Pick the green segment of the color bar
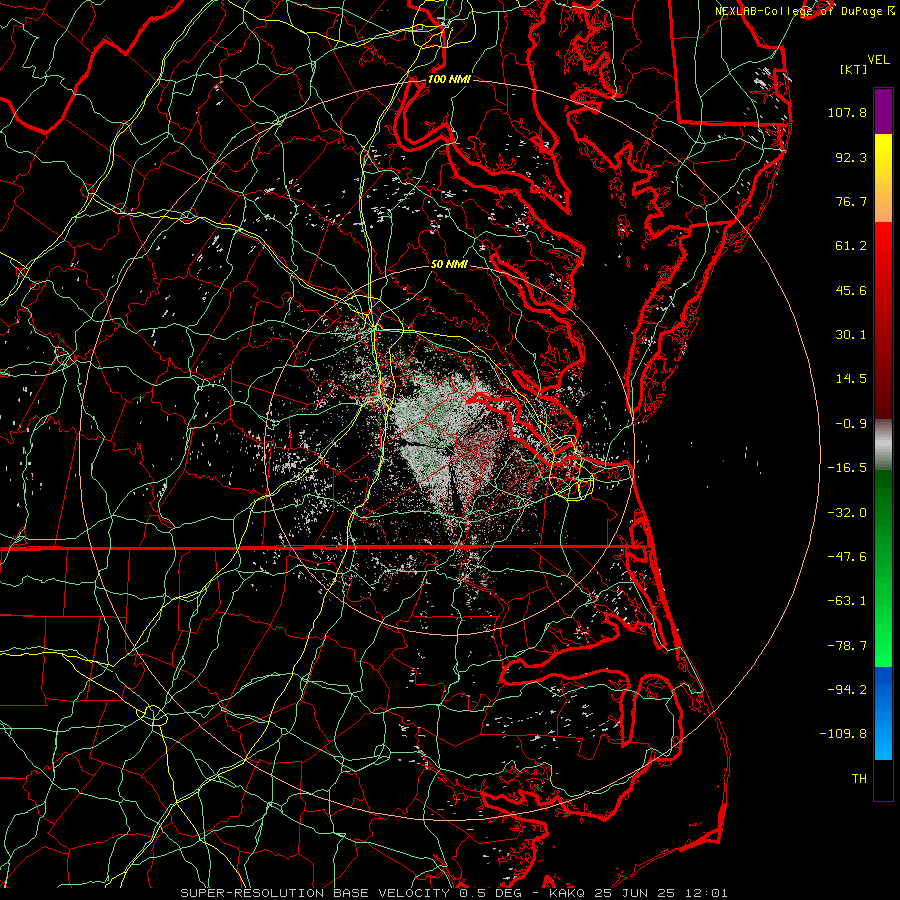Screen dimensions: 900x900 tap(883, 568)
